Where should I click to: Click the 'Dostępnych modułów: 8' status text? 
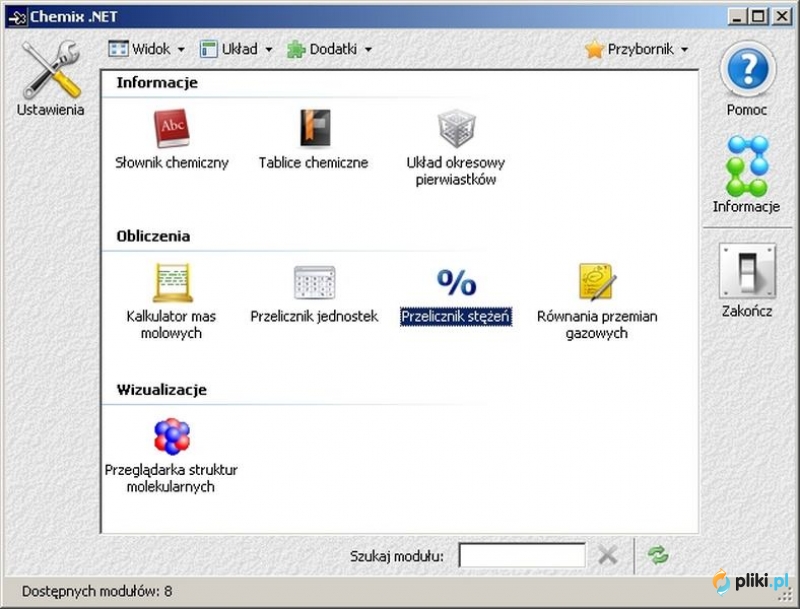(97, 591)
